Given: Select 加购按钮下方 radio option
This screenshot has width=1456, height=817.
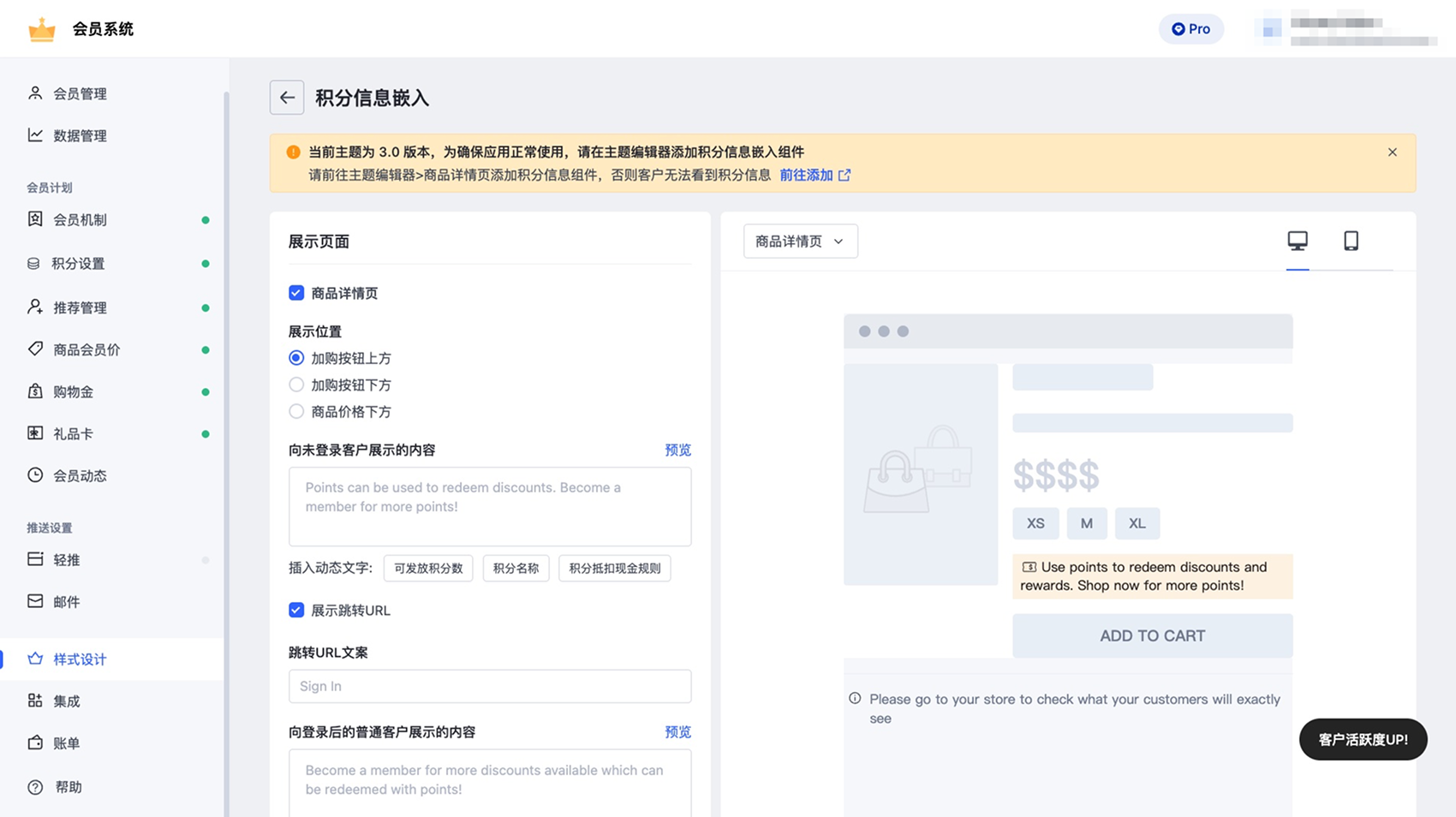Looking at the screenshot, I should click(x=296, y=385).
